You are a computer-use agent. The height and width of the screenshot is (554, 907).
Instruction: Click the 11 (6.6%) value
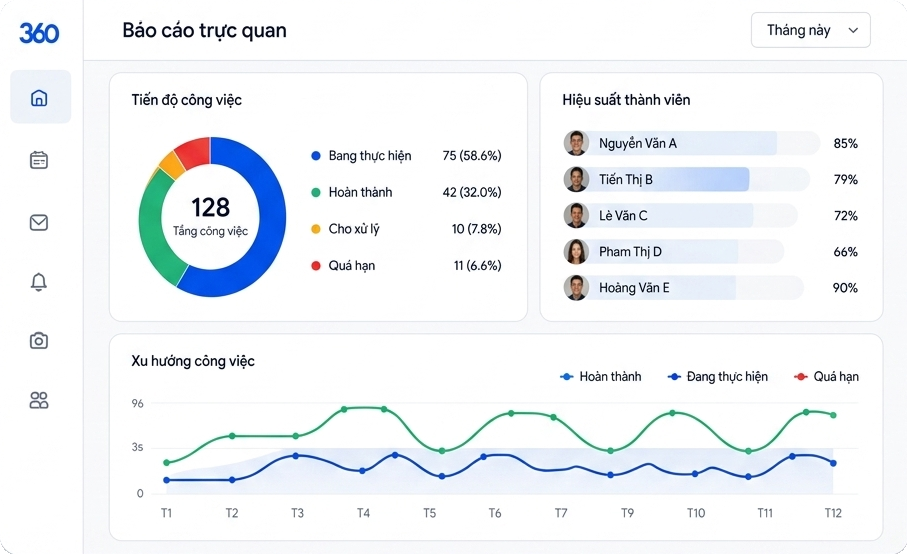click(x=478, y=265)
